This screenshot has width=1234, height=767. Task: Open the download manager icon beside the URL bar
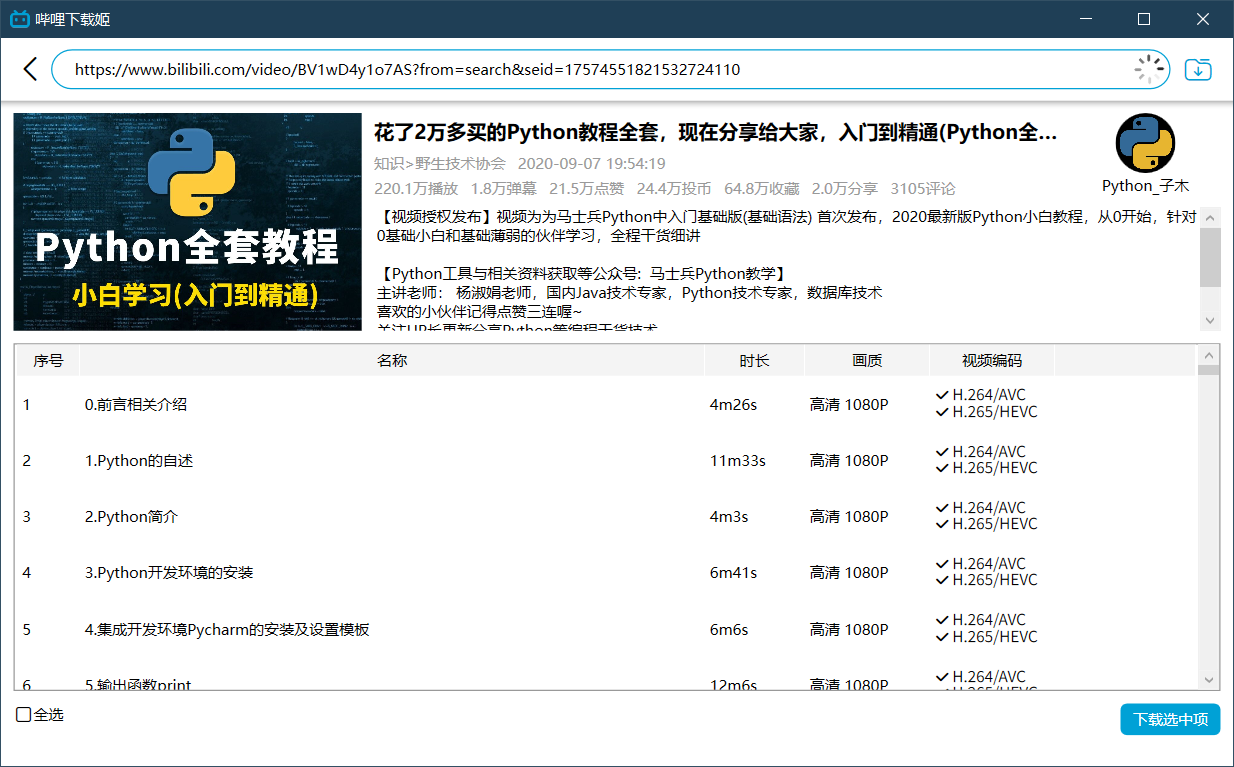1198,69
